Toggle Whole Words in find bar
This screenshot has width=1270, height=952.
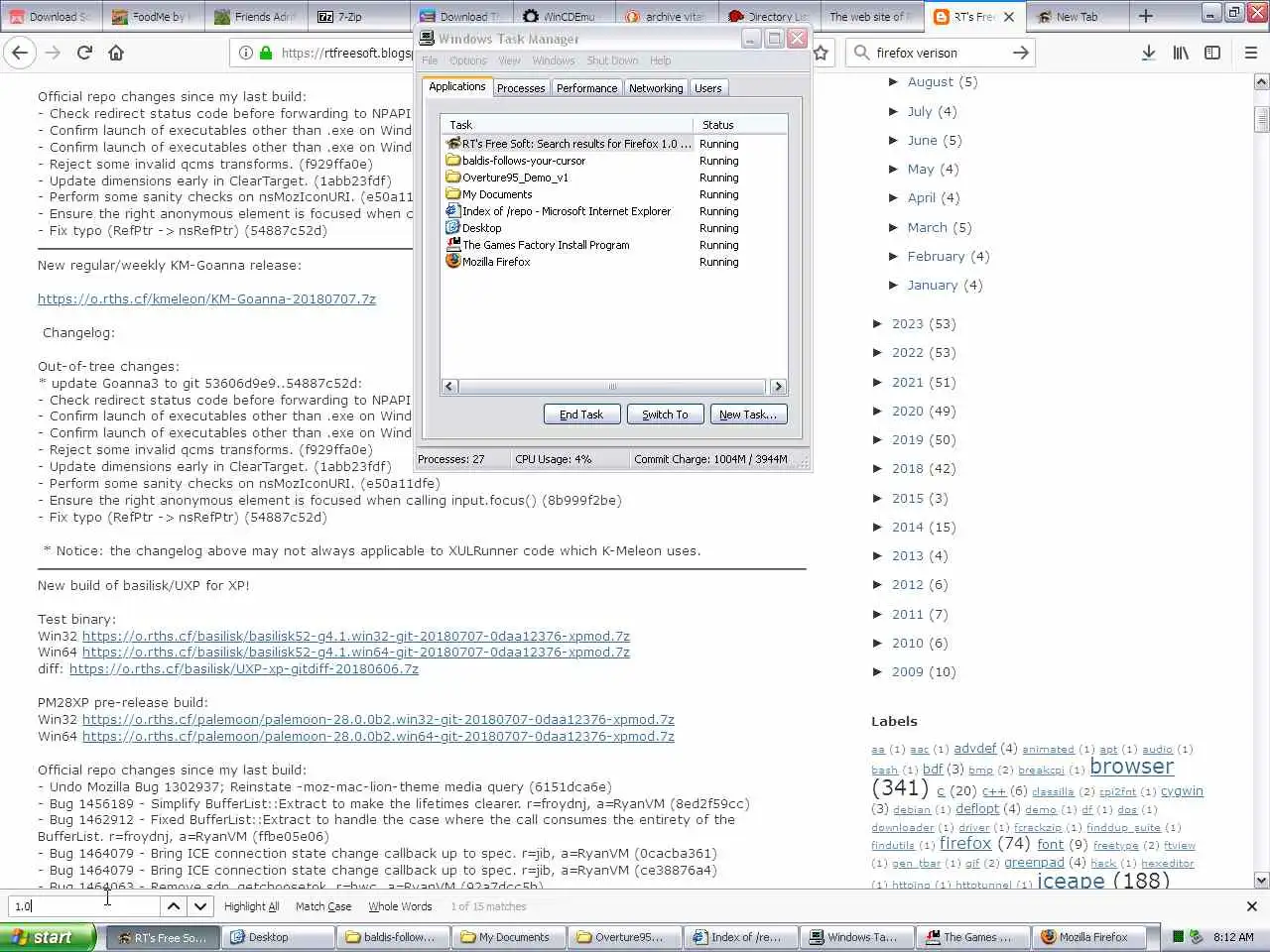[x=400, y=906]
